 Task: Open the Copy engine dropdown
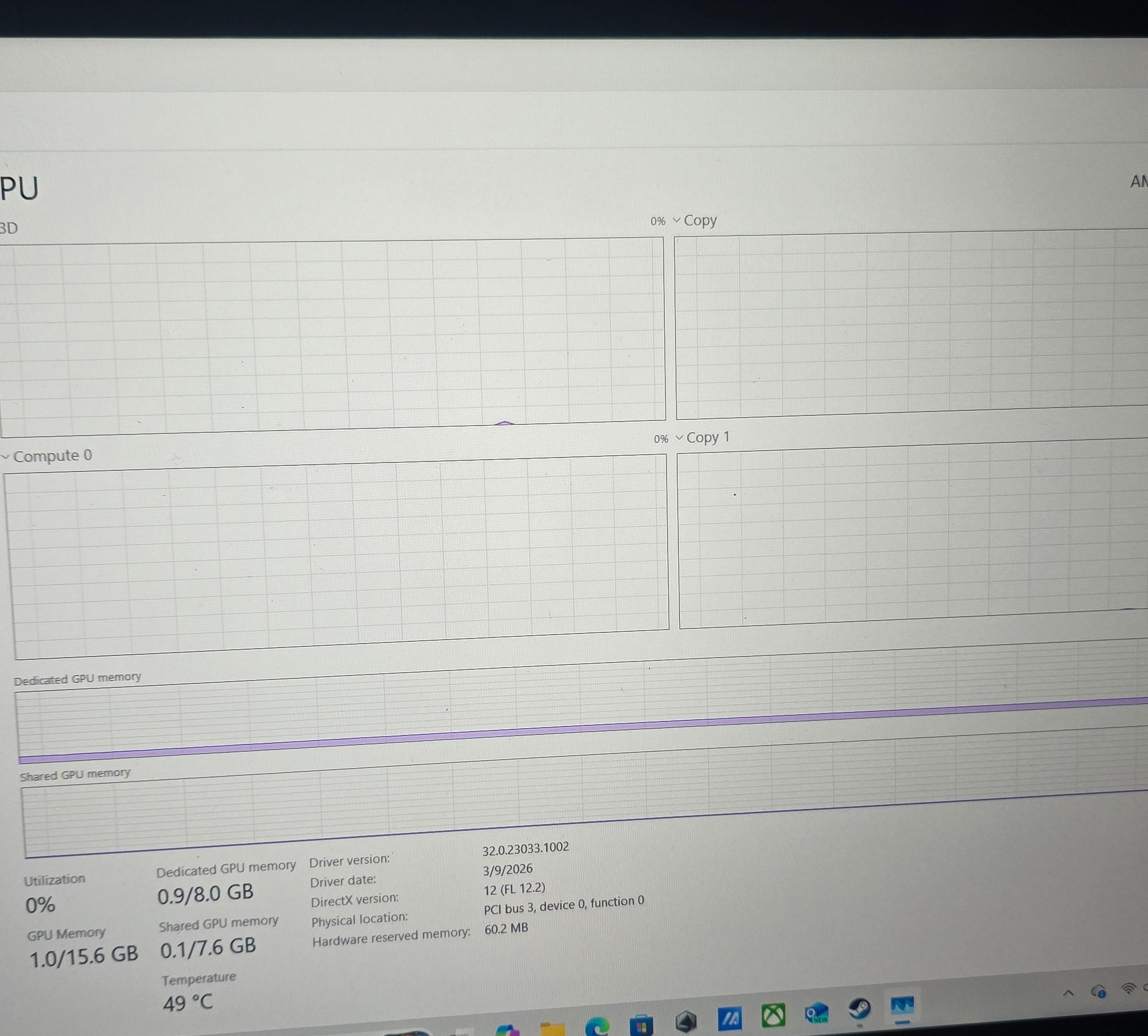(695, 220)
